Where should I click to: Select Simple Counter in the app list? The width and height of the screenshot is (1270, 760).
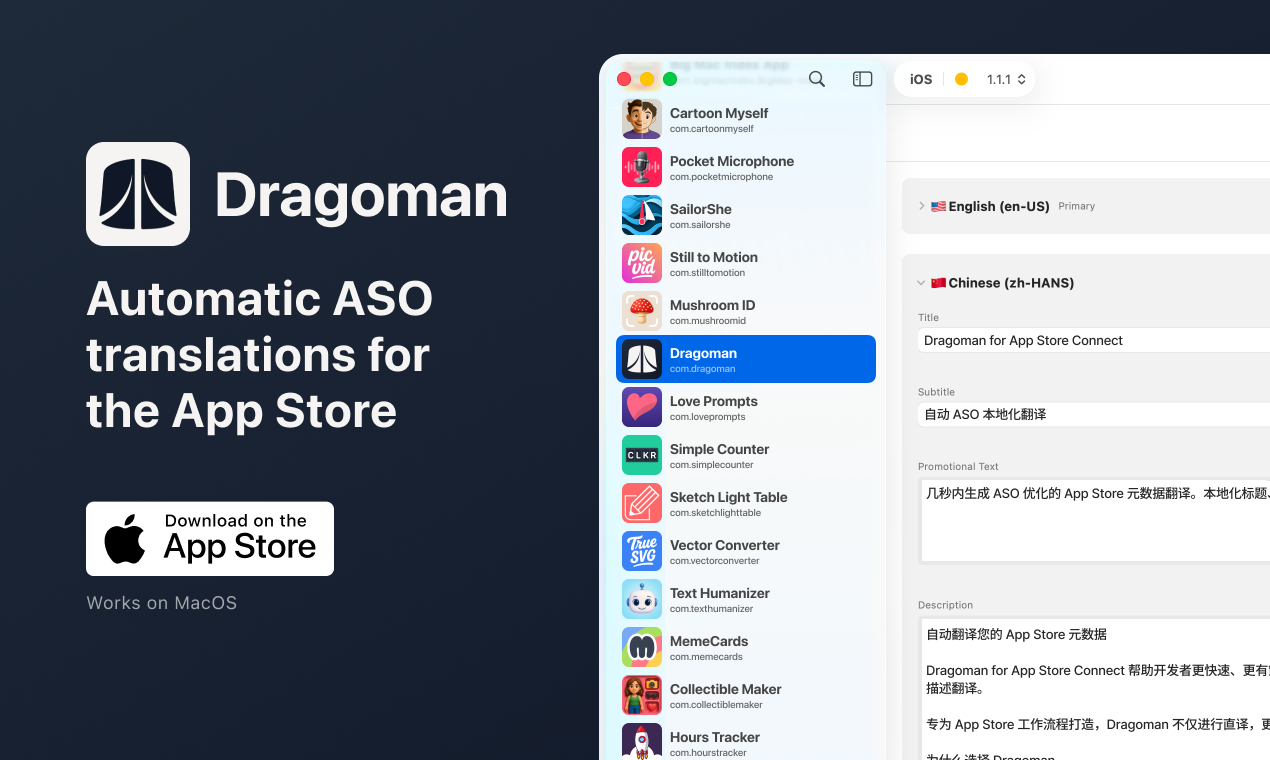pyautogui.click(x=746, y=455)
